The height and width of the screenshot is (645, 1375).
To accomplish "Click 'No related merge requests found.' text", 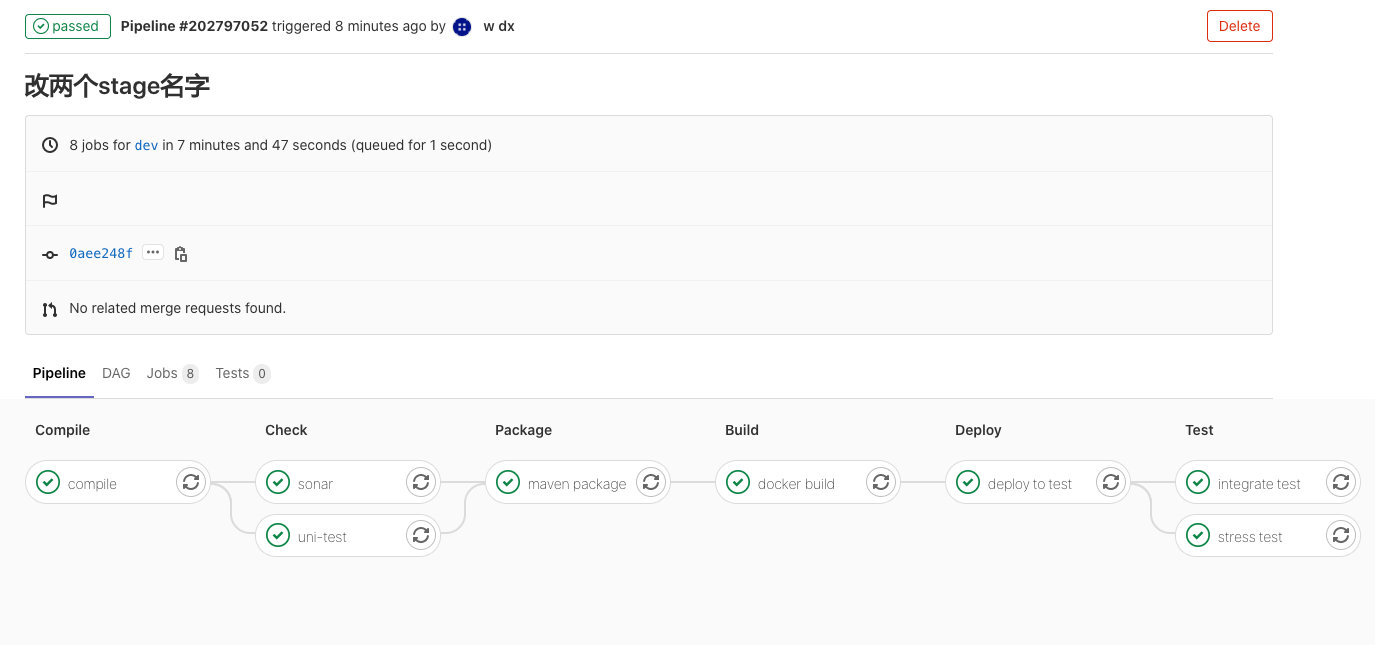I will coord(177,308).
